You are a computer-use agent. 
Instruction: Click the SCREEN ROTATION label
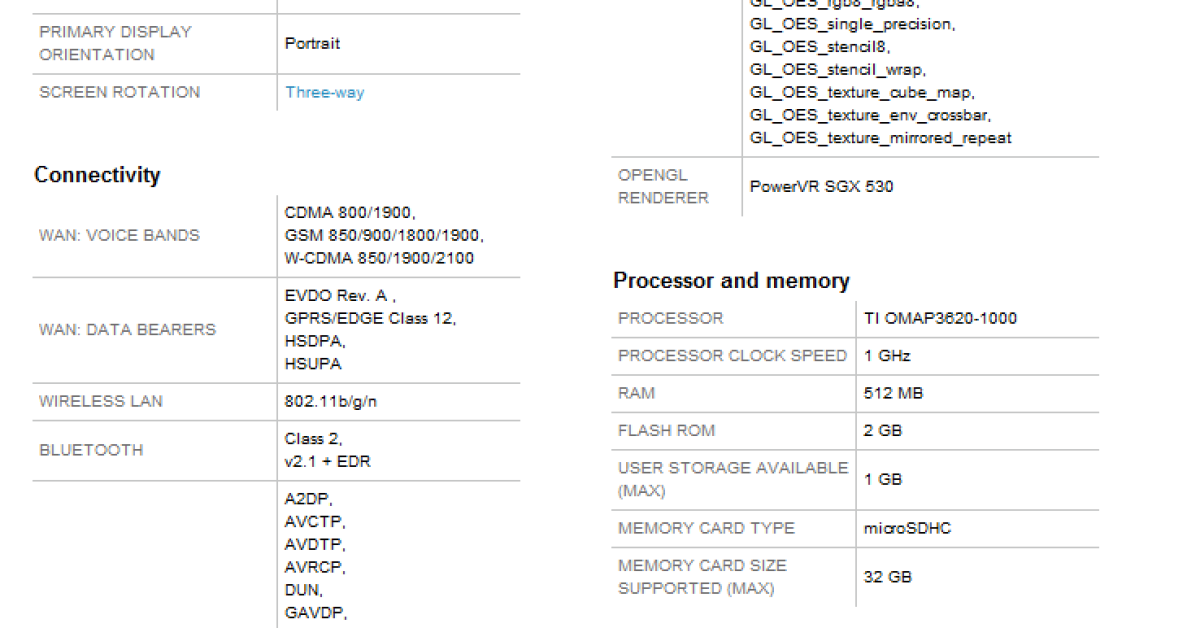(119, 92)
